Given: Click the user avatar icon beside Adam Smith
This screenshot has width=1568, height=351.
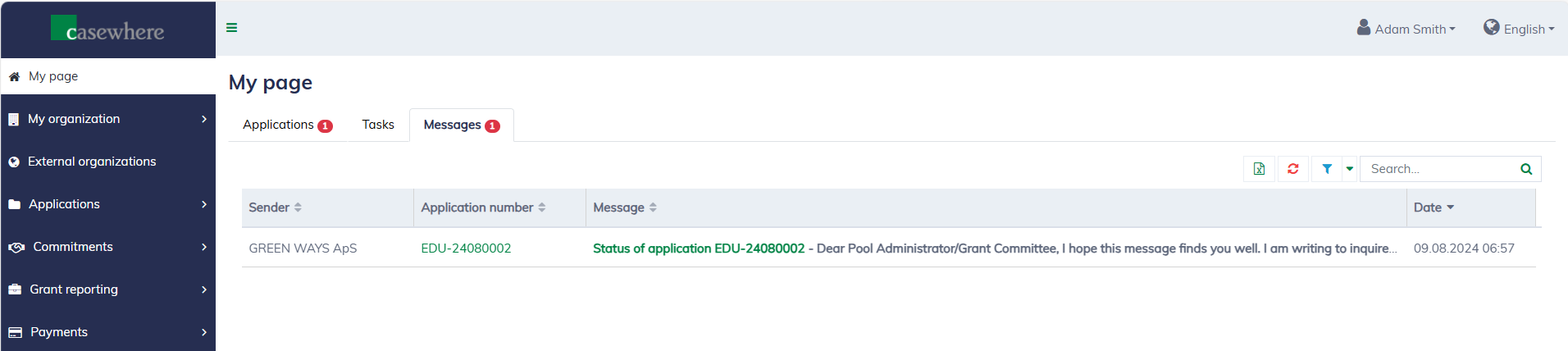Looking at the screenshot, I should pyautogui.click(x=1363, y=28).
